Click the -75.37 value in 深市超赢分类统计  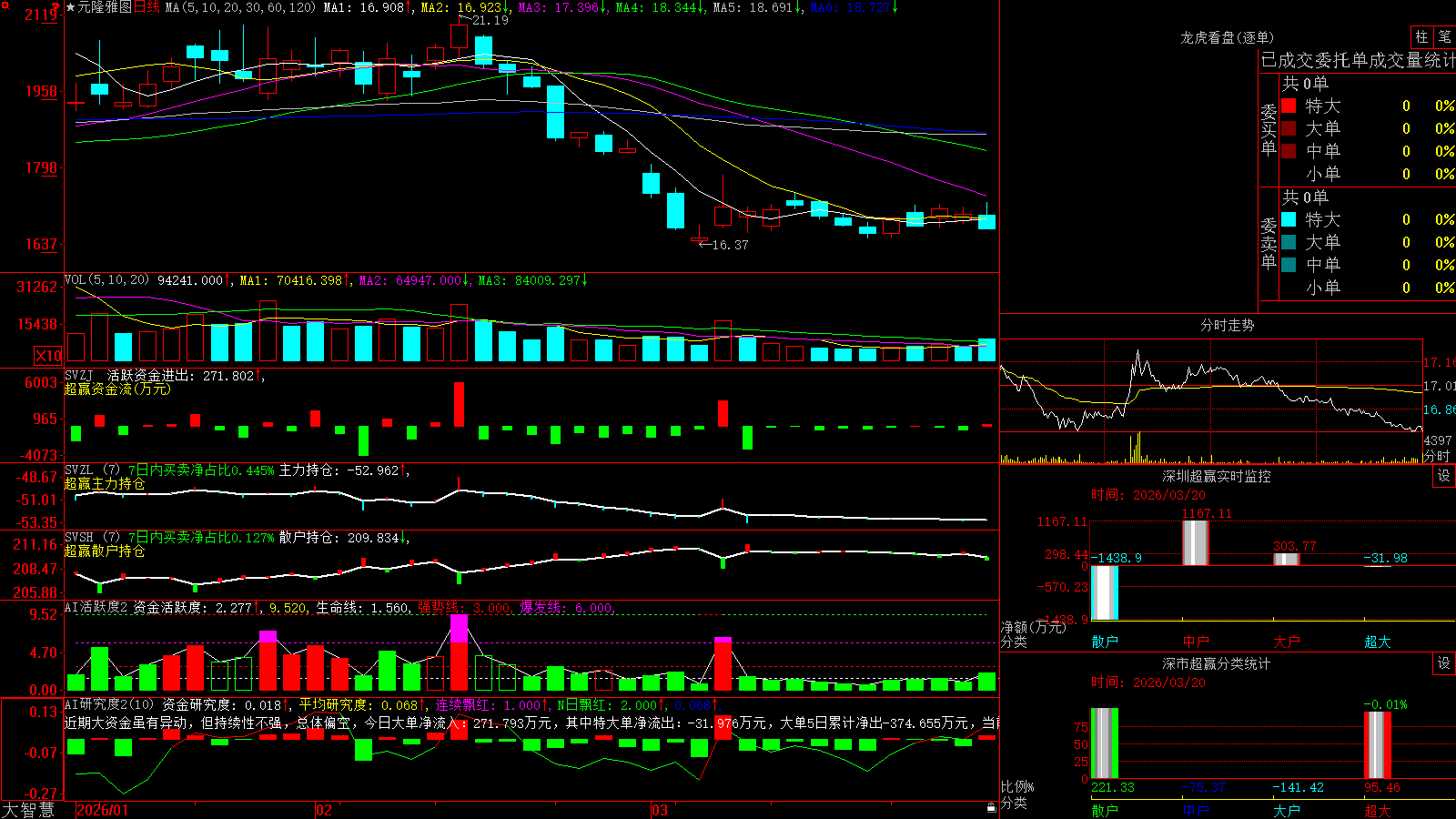click(1204, 787)
